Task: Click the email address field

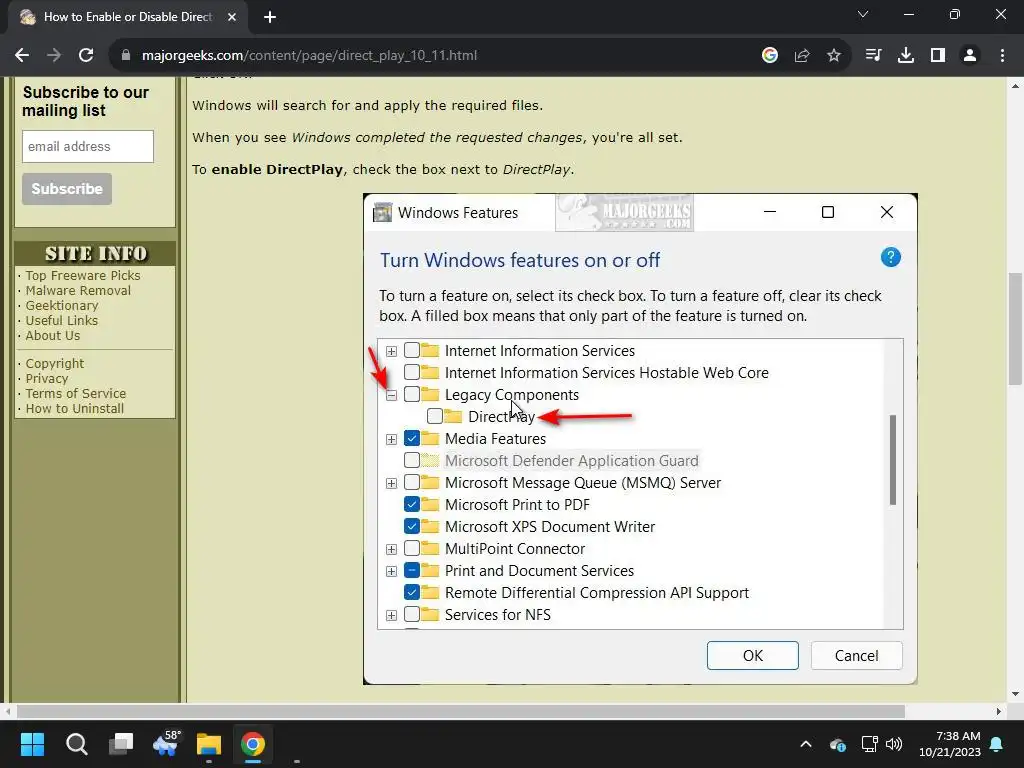Action: 88,146
